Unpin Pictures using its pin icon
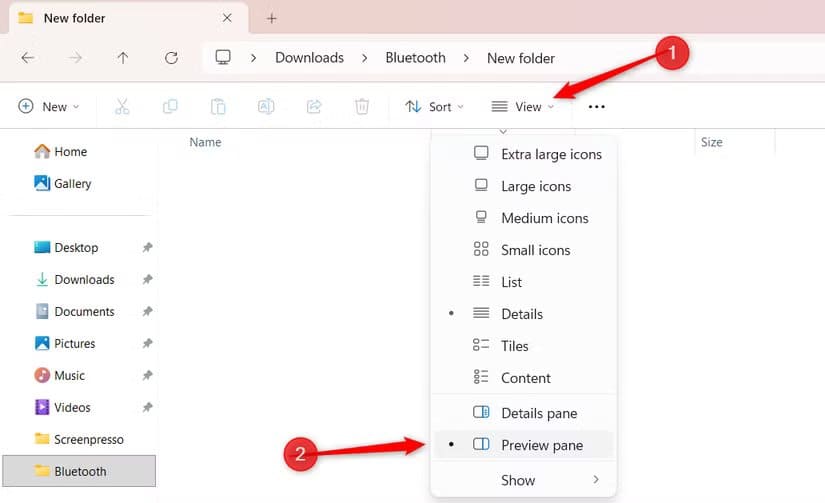Viewport: 825px width, 503px height. point(147,344)
